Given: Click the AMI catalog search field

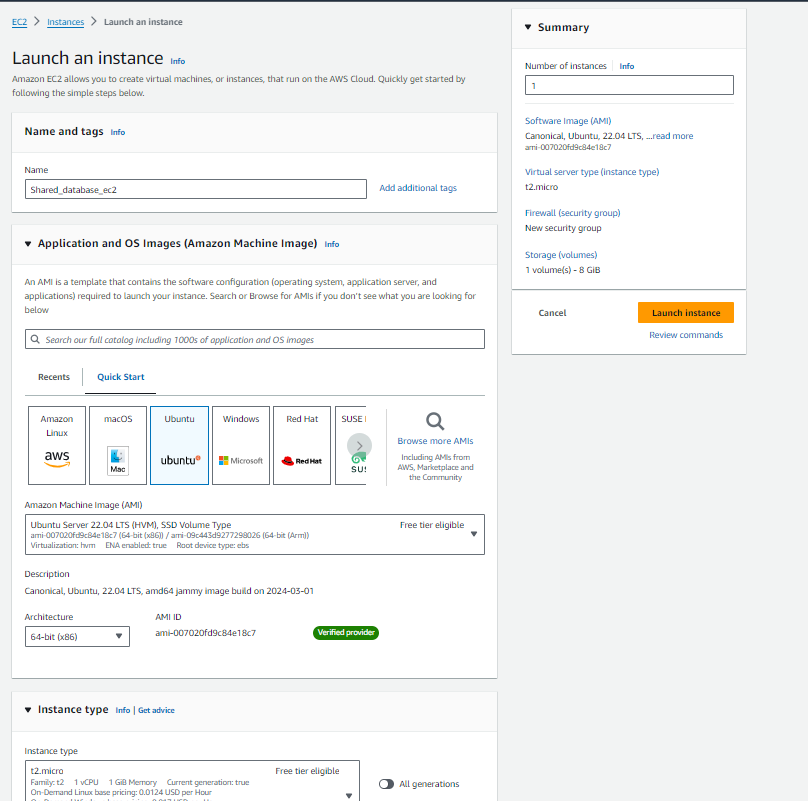Looking at the screenshot, I should (x=255, y=339).
